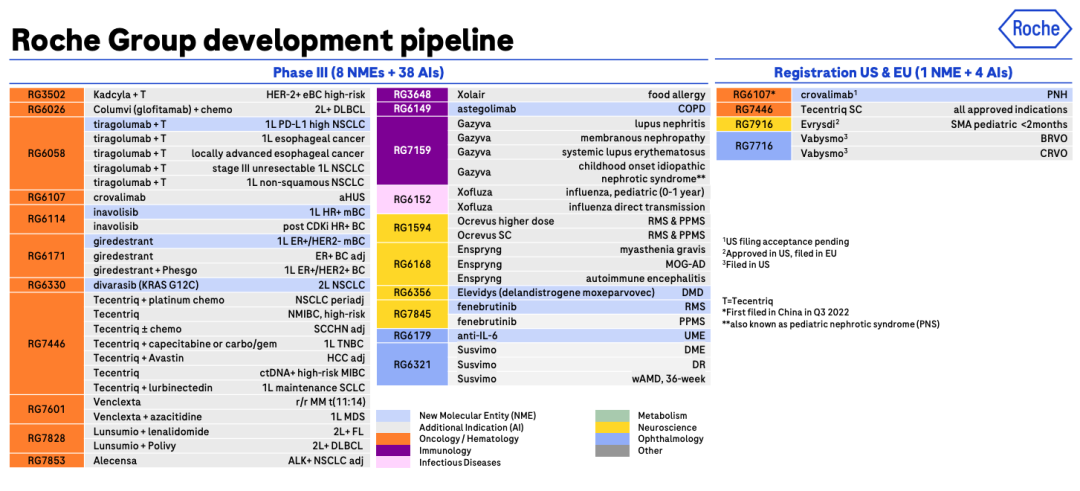Screen dimensions: 1080x491
Task: Select the Susvimo 'wAMD, 36-week' row
Action: [x=578, y=379]
